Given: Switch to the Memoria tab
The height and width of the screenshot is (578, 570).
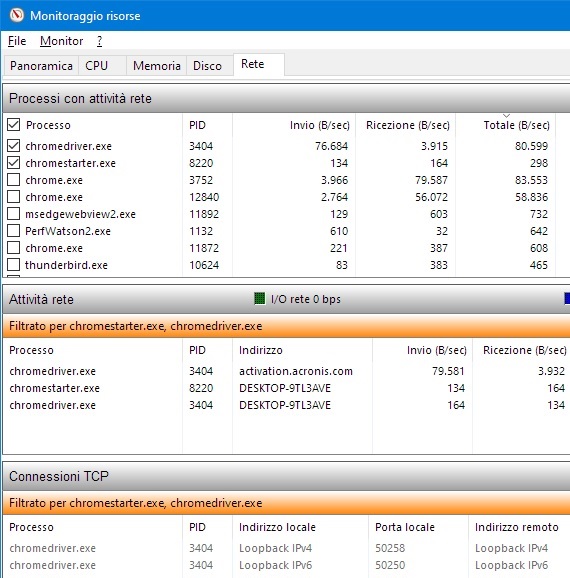Looking at the screenshot, I should pos(157,66).
